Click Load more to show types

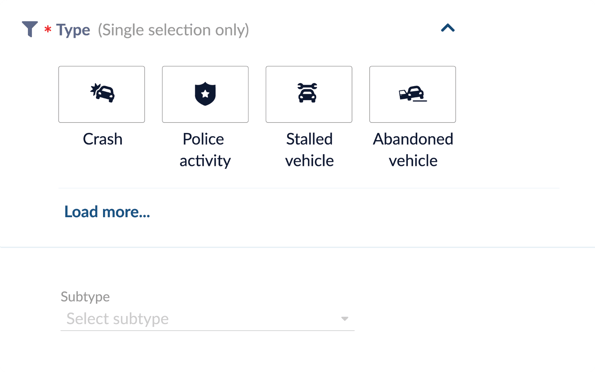click(x=107, y=212)
